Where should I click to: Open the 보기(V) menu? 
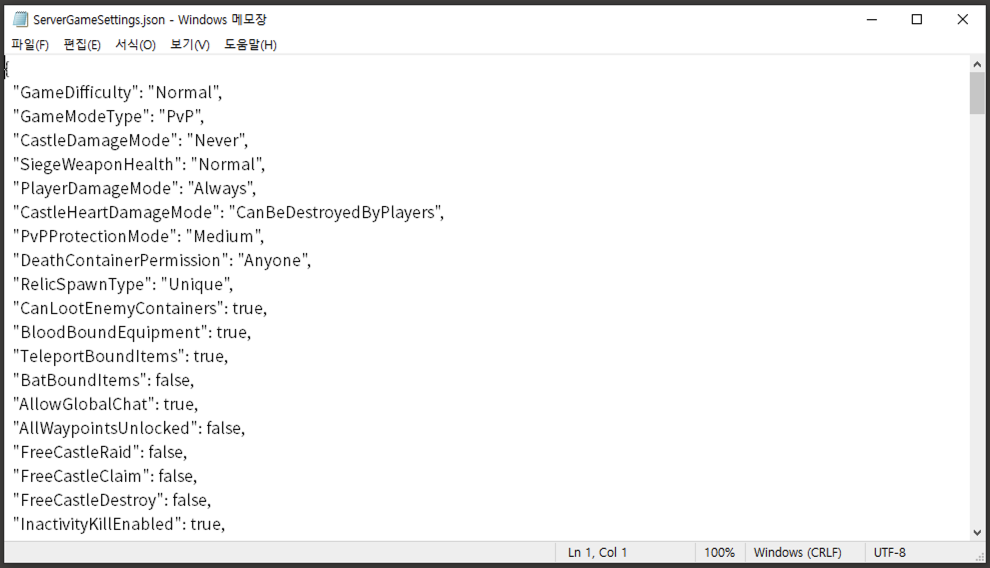click(x=189, y=45)
